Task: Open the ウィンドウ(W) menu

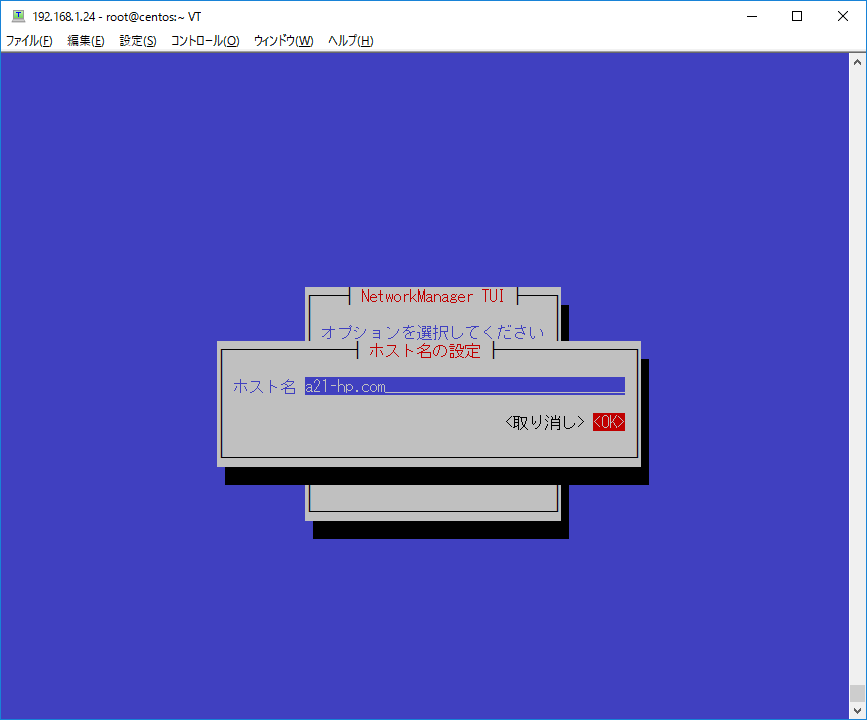Action: (x=283, y=41)
